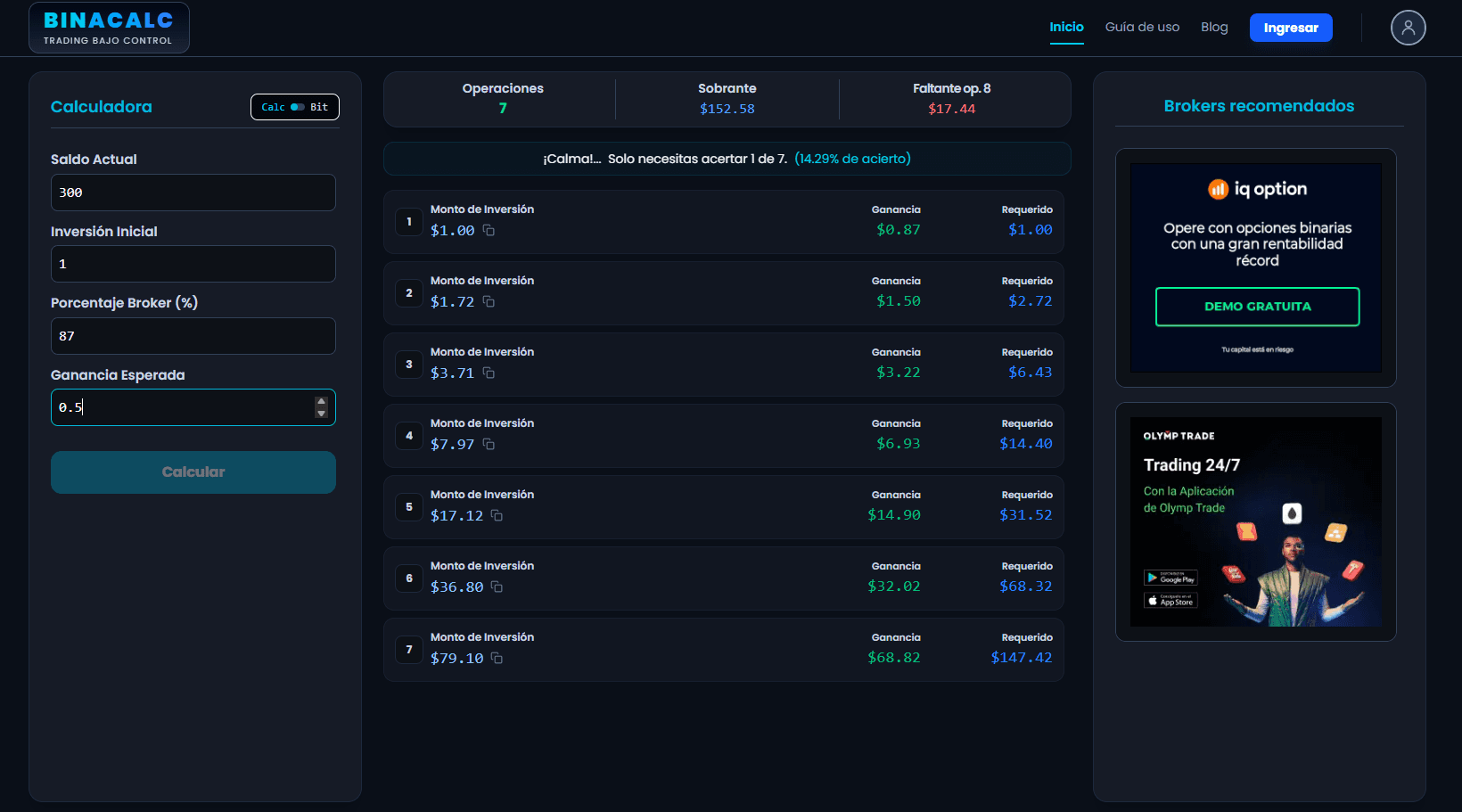The image size is (1462, 812).
Task: Toggle the Calc/Bit mode switch
Action: 297,107
